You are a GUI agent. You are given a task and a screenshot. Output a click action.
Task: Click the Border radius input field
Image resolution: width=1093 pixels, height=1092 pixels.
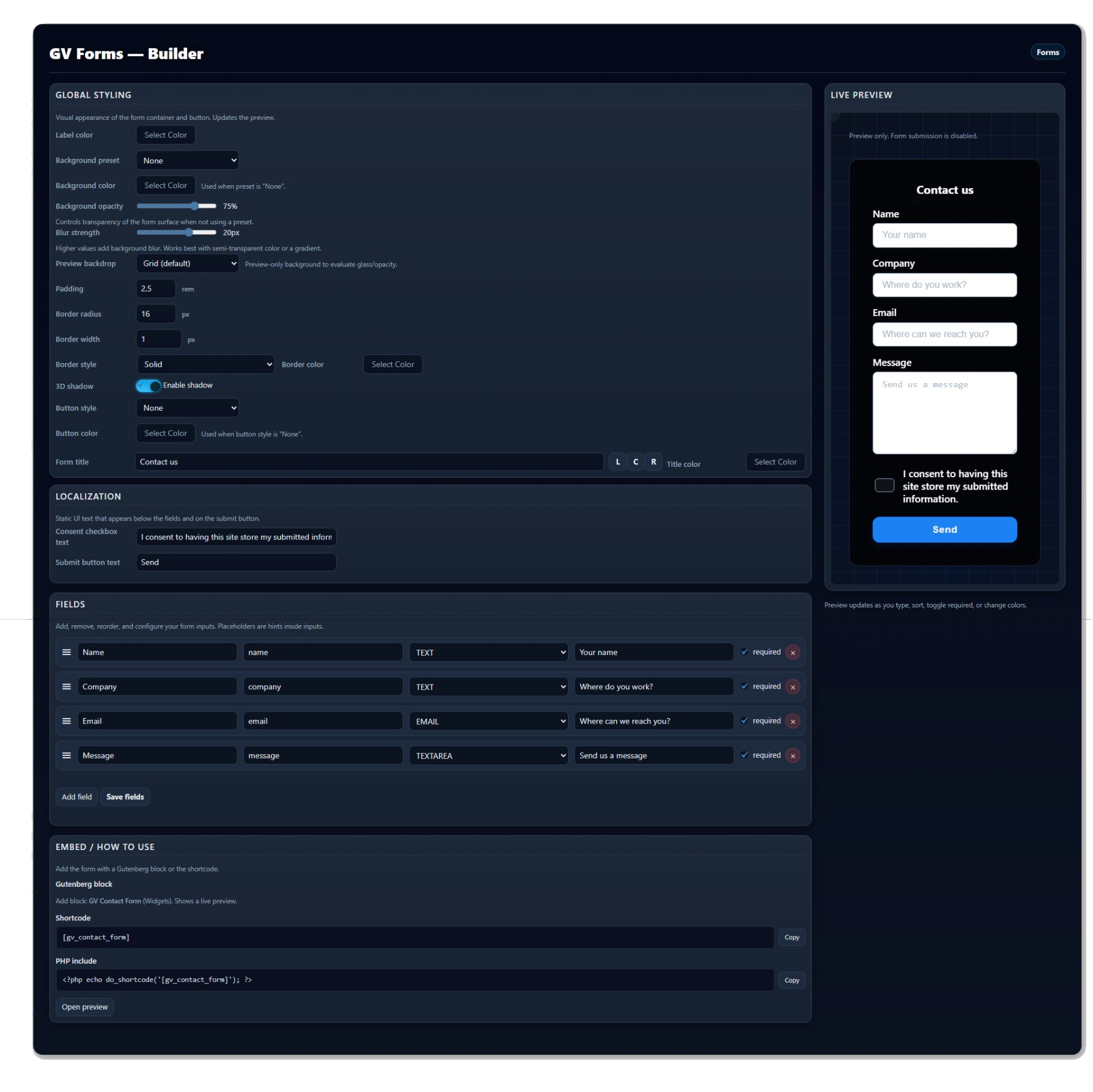tap(156, 314)
